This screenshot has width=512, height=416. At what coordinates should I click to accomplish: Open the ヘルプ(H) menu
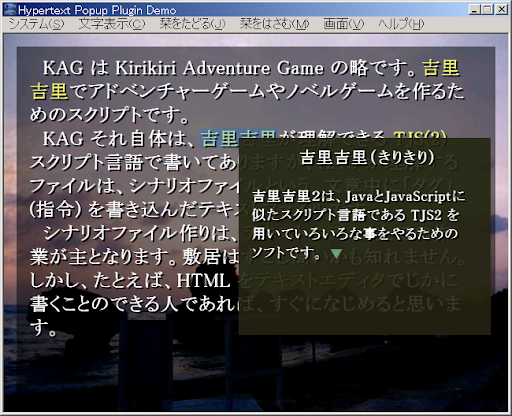pyautogui.click(x=401, y=24)
